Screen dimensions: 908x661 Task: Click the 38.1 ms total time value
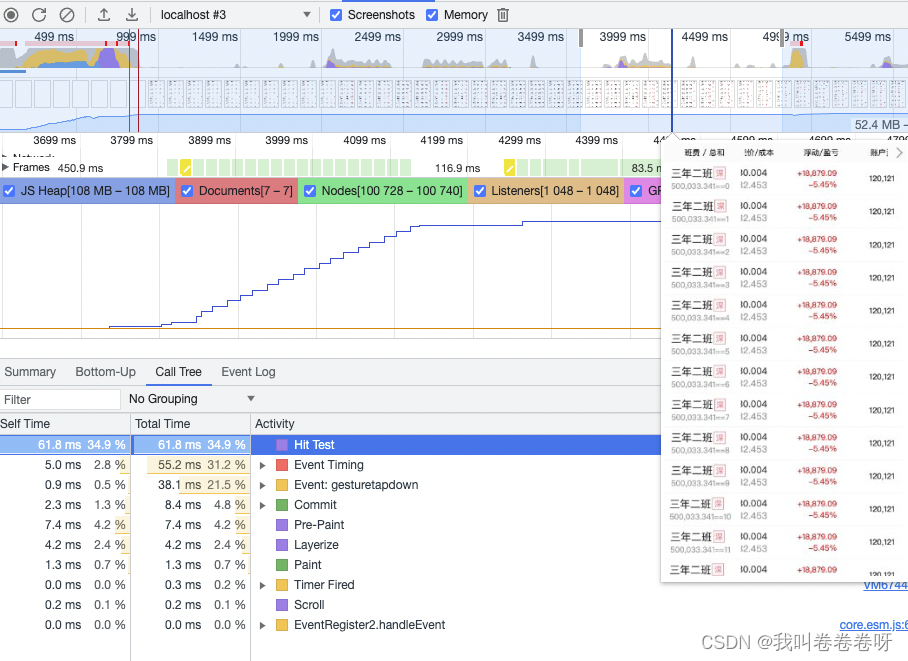[x=180, y=485]
